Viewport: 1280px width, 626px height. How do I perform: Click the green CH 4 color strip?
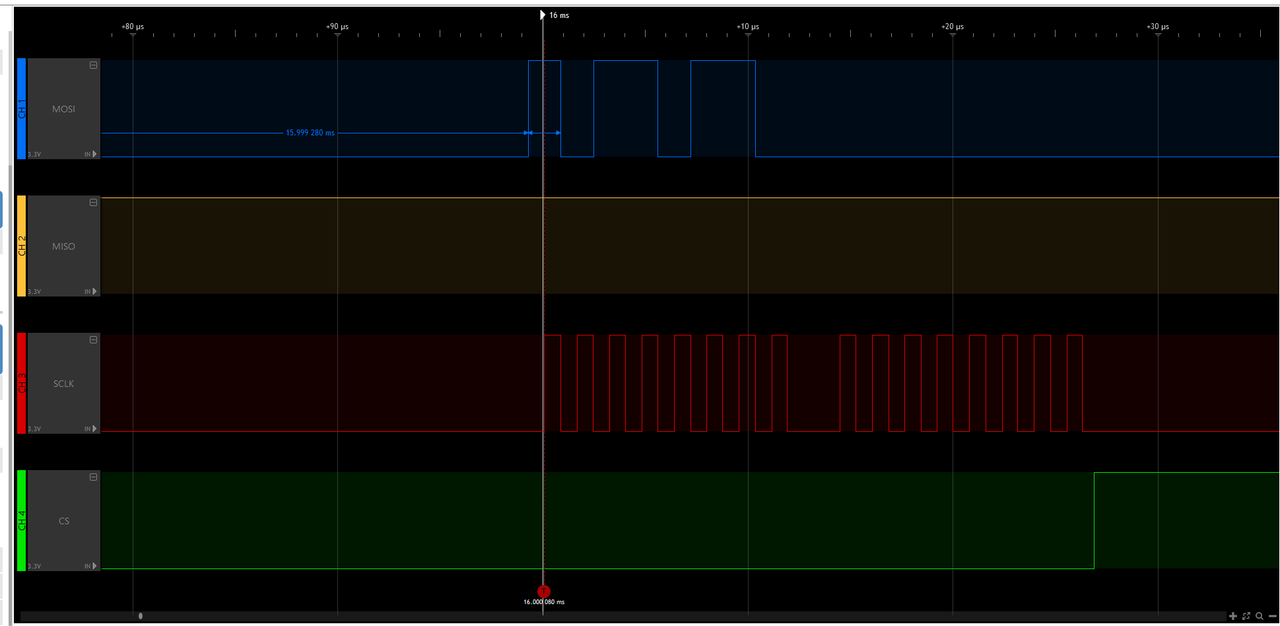[21, 521]
